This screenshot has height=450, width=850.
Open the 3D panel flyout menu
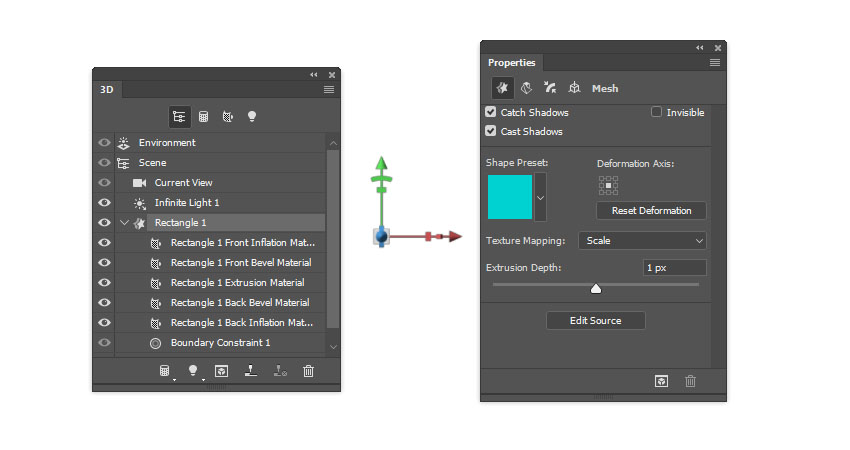(x=329, y=90)
